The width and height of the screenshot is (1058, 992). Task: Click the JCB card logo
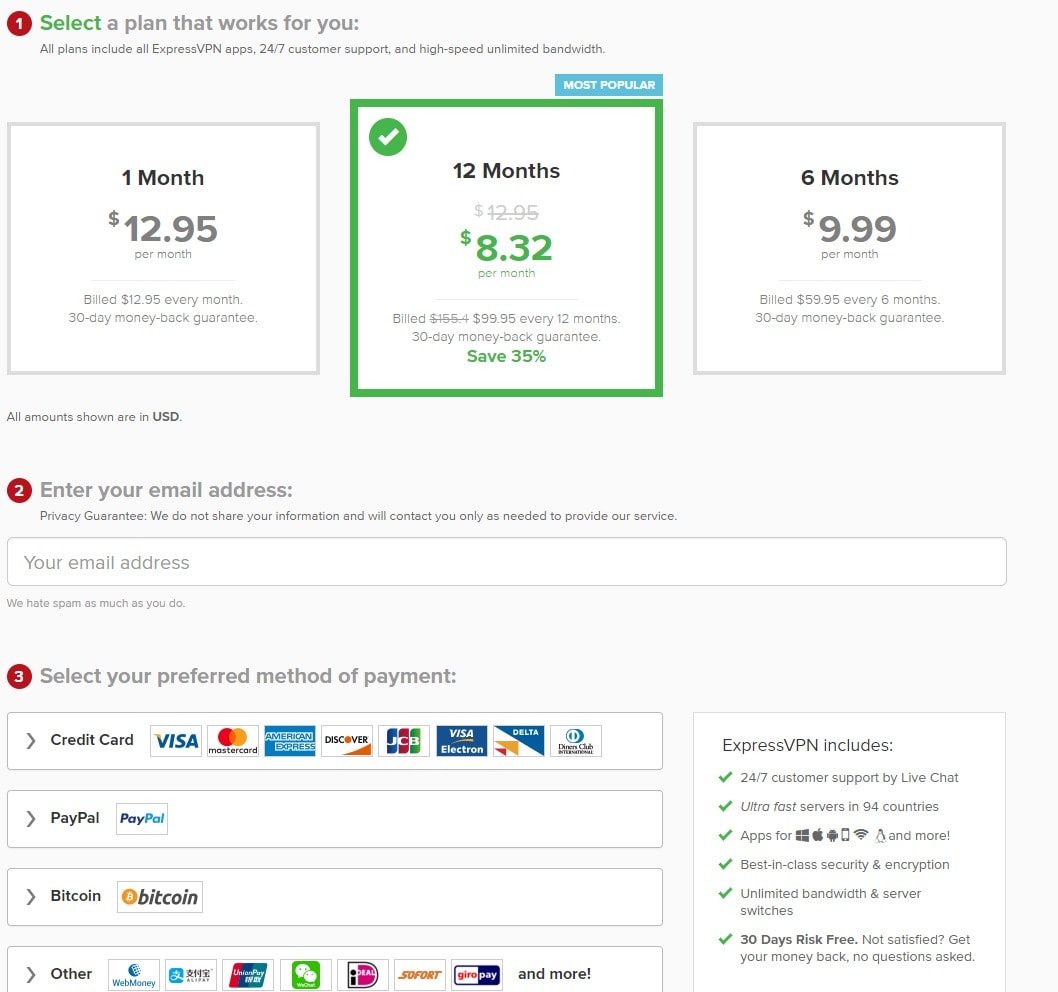pyautogui.click(x=403, y=741)
